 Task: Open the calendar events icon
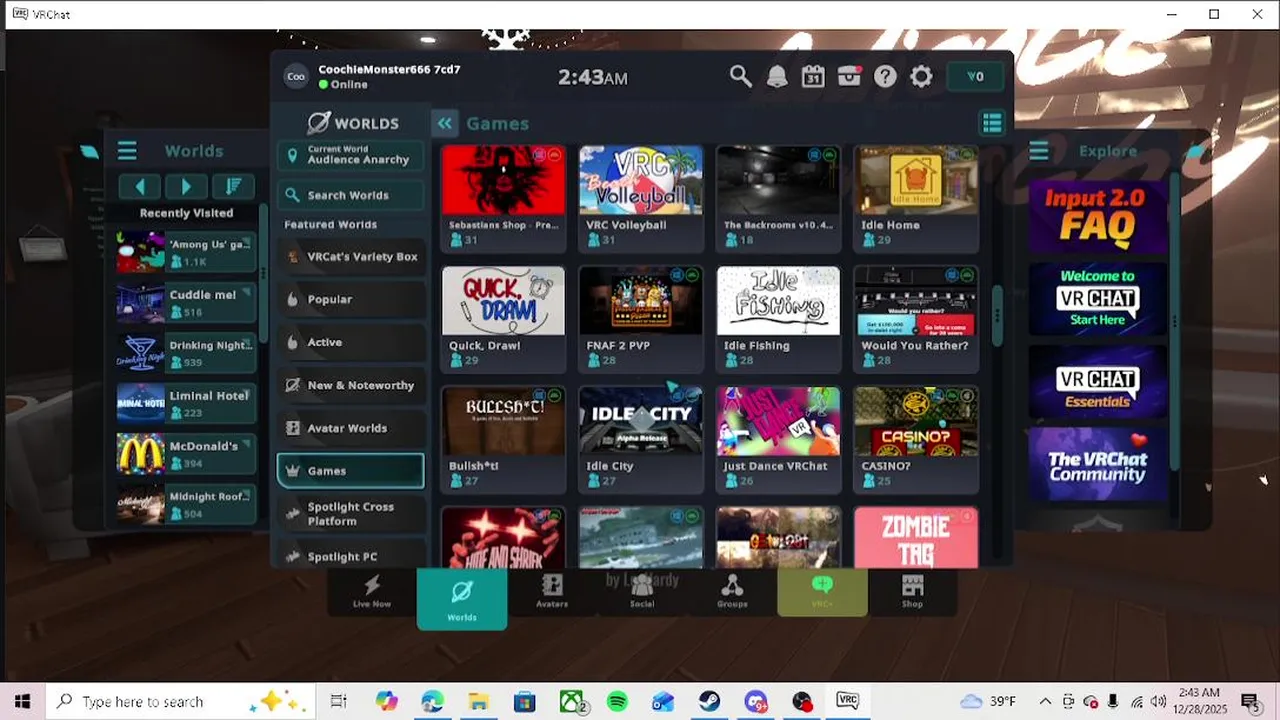click(x=813, y=77)
